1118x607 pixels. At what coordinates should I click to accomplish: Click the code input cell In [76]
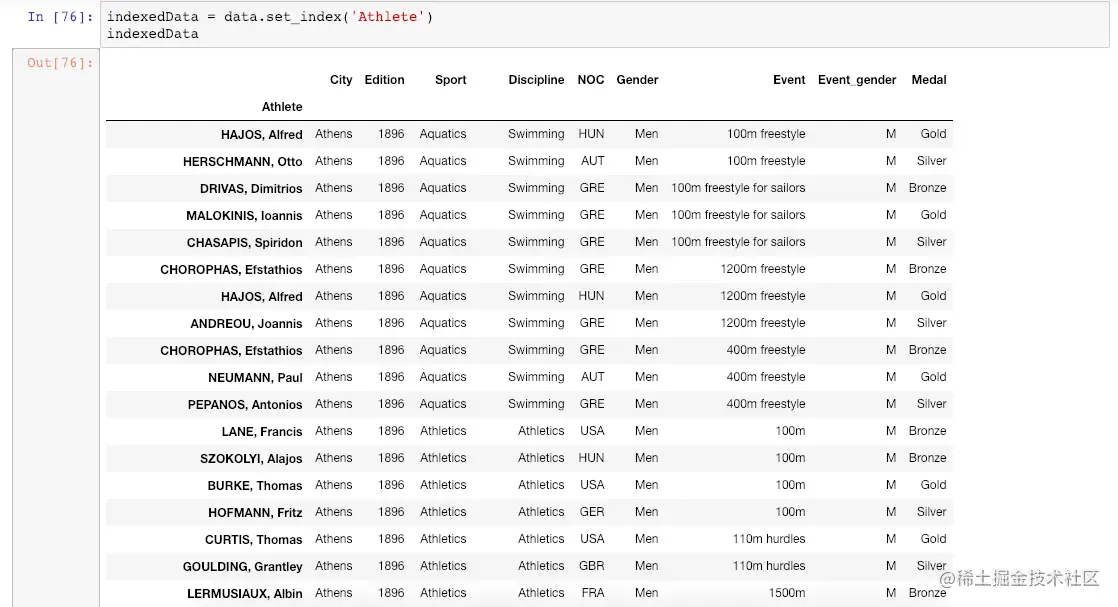click(x=605, y=25)
